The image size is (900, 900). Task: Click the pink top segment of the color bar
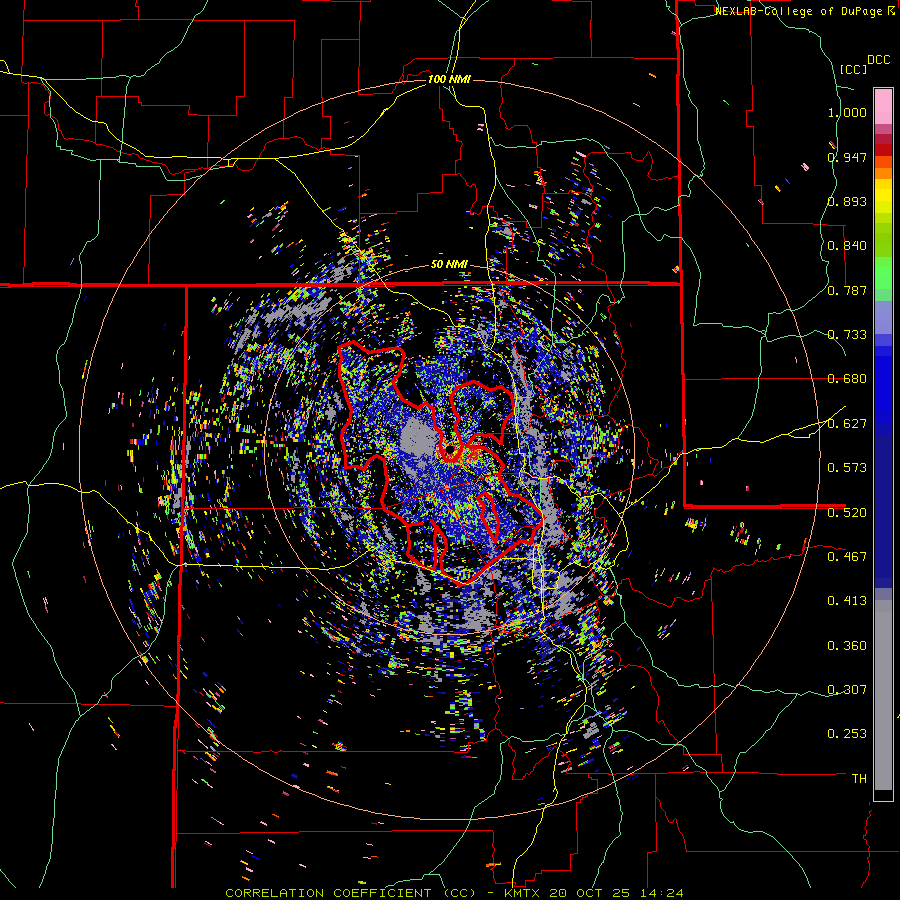883,106
